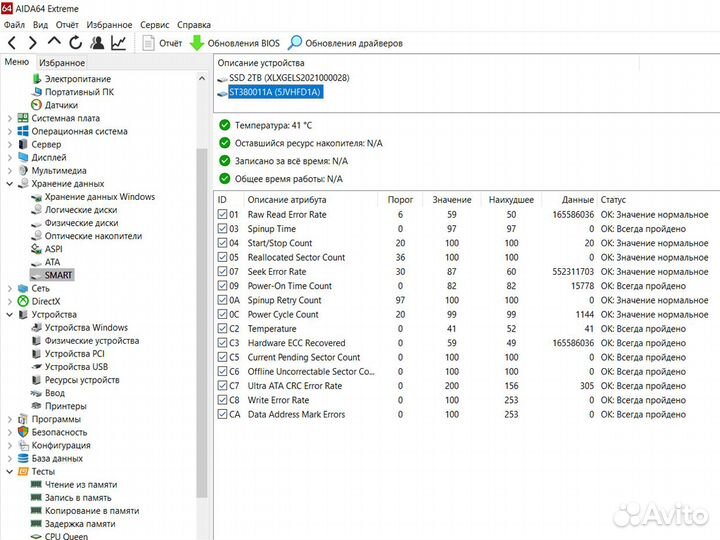
Task: Toggle the Temperature attribute checkbox
Action: click(222, 328)
